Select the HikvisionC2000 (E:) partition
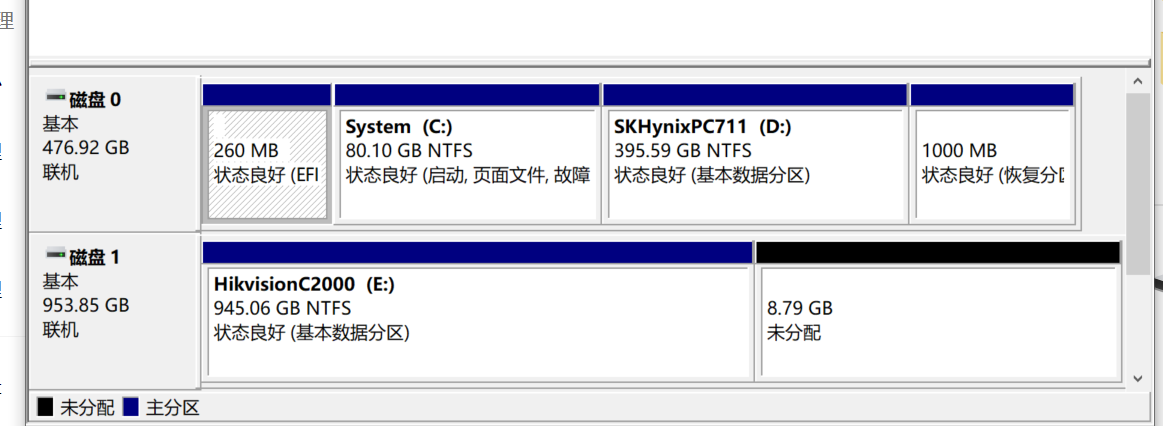The height and width of the screenshot is (426, 1163). click(478, 322)
